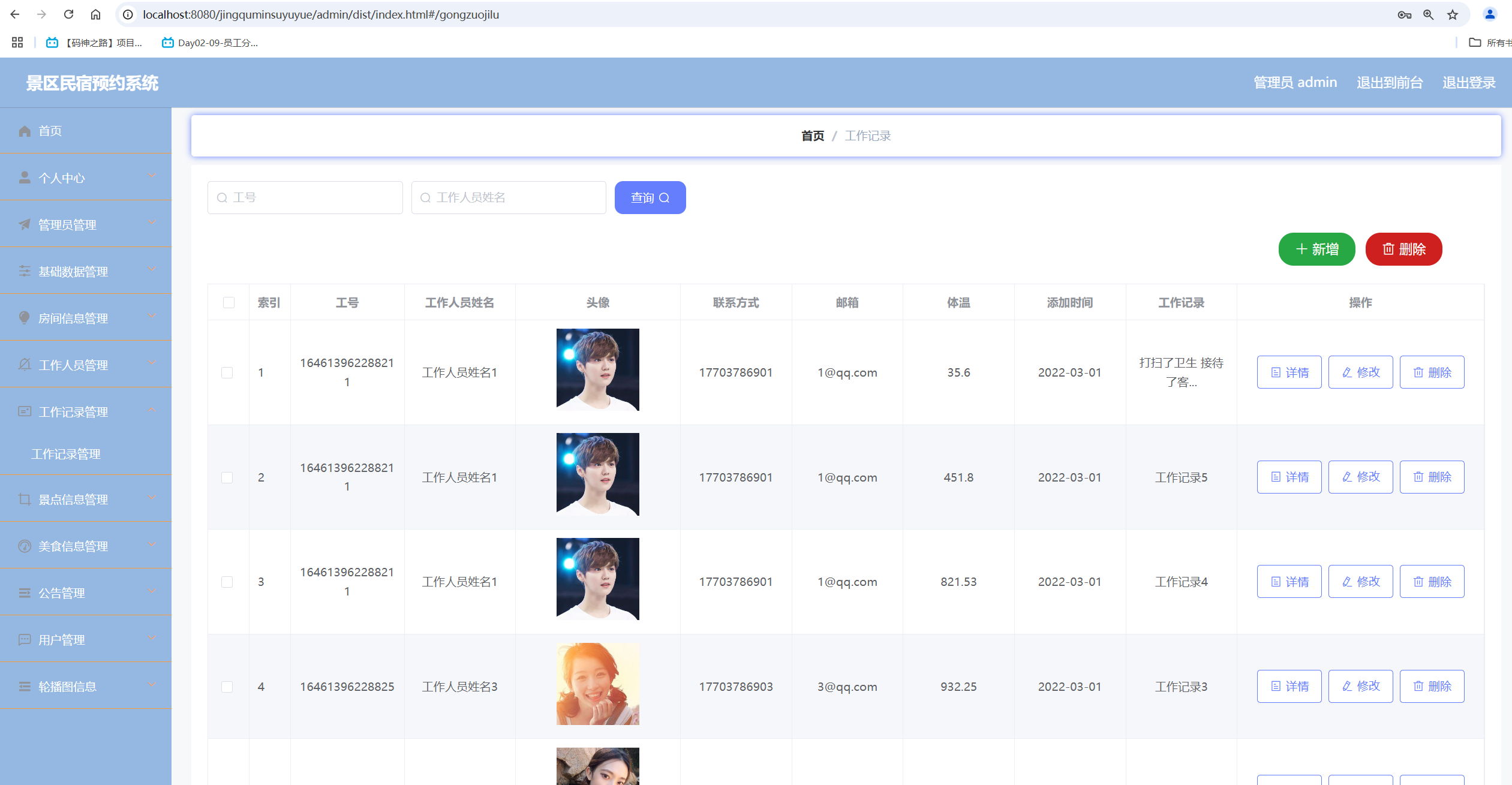Reload the page with browser refresh icon
The image size is (1512, 785).
point(69,14)
